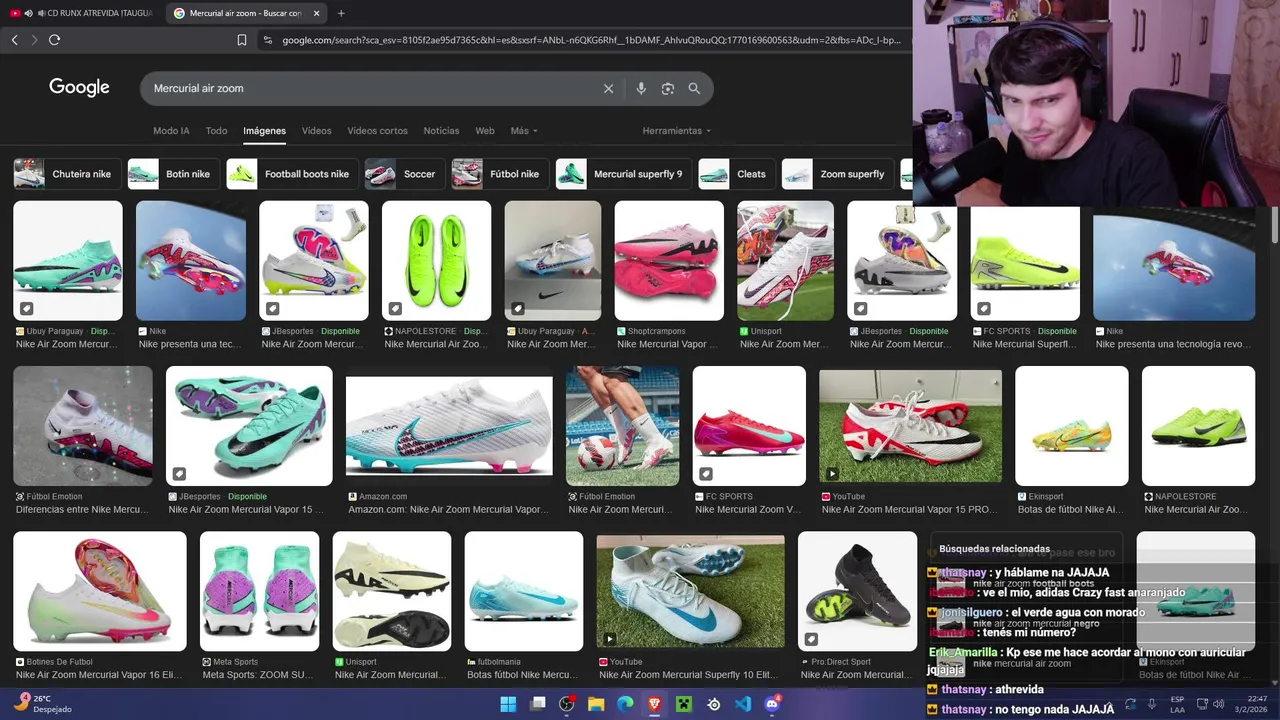Switch to the CD RUNX ATREVIDA tab
Image resolution: width=1280 pixels, height=720 pixels.
coord(83,13)
